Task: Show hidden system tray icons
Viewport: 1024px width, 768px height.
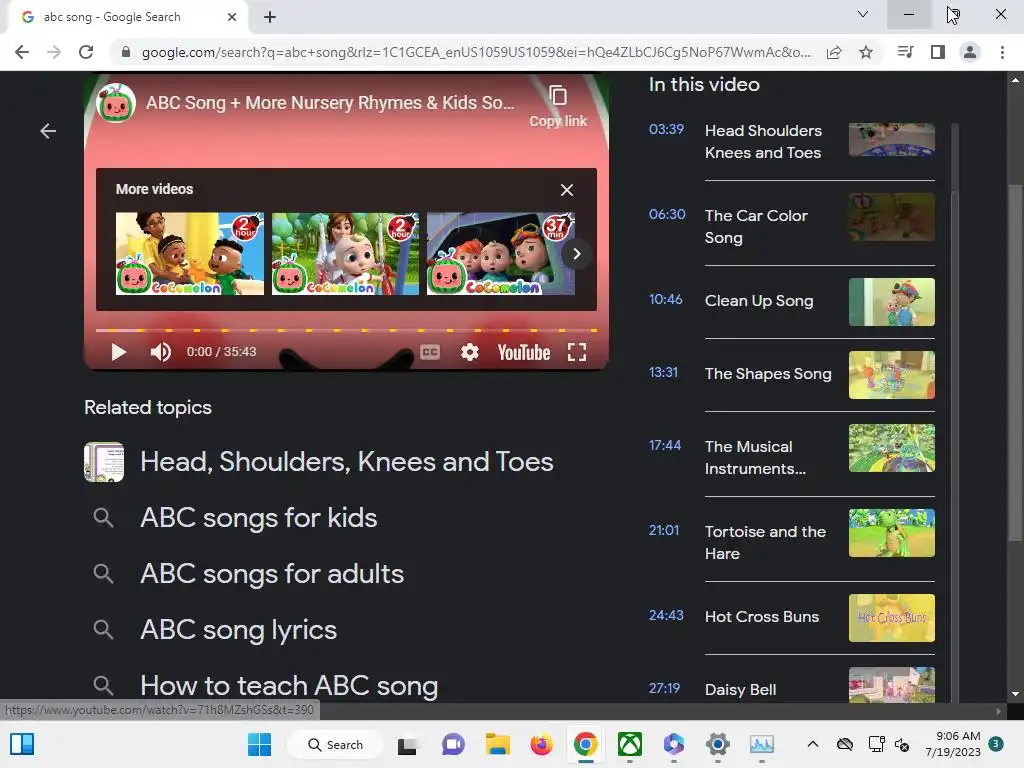Action: (812, 744)
